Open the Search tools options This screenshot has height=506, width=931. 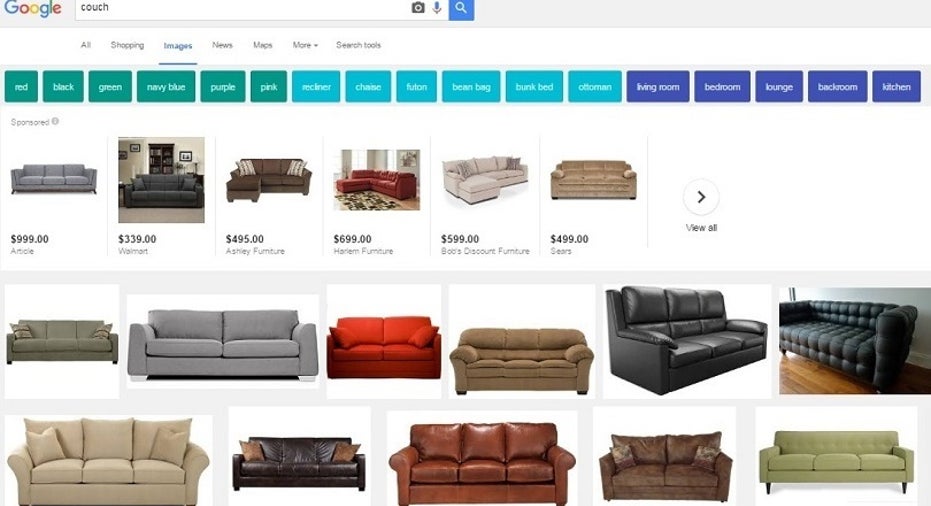click(358, 45)
